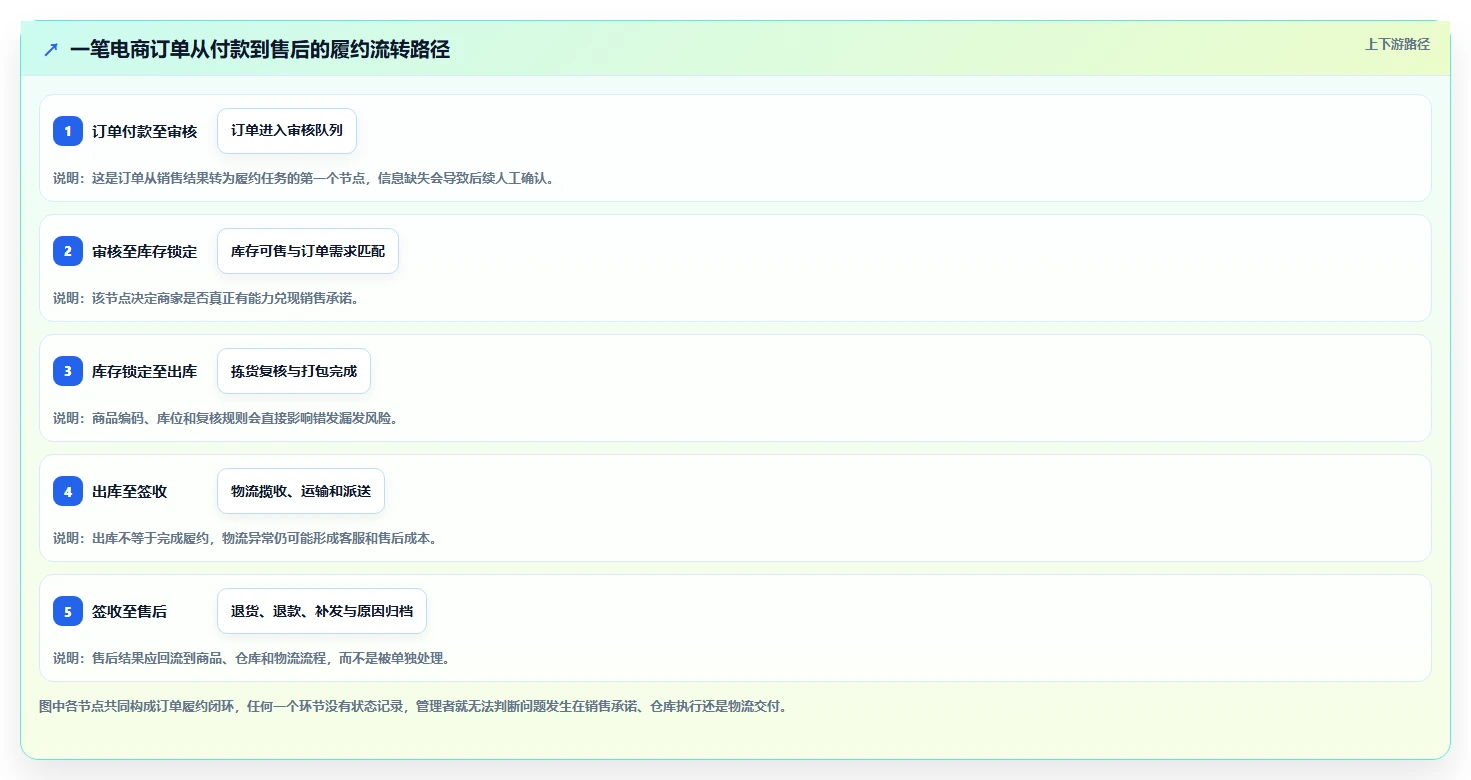This screenshot has width=1471, height=780.
Task: Click the 签收至售后 step label
Action: (x=130, y=611)
